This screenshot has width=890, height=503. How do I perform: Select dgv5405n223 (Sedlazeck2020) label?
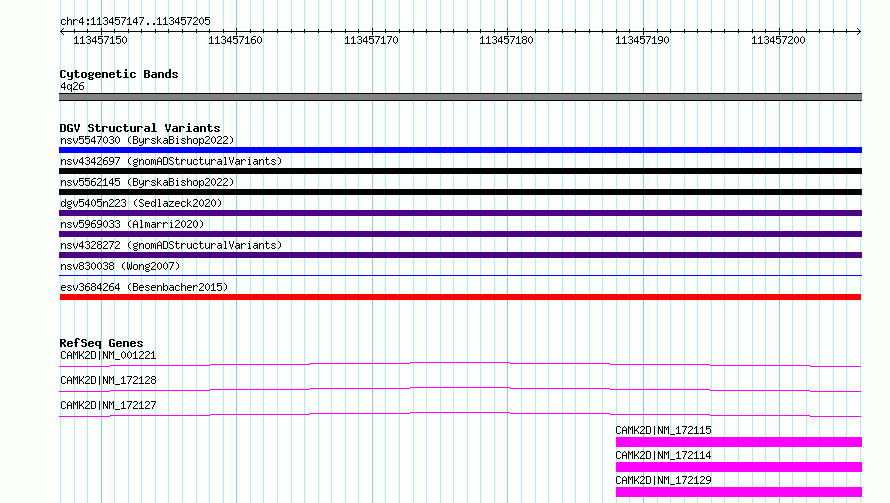point(141,203)
